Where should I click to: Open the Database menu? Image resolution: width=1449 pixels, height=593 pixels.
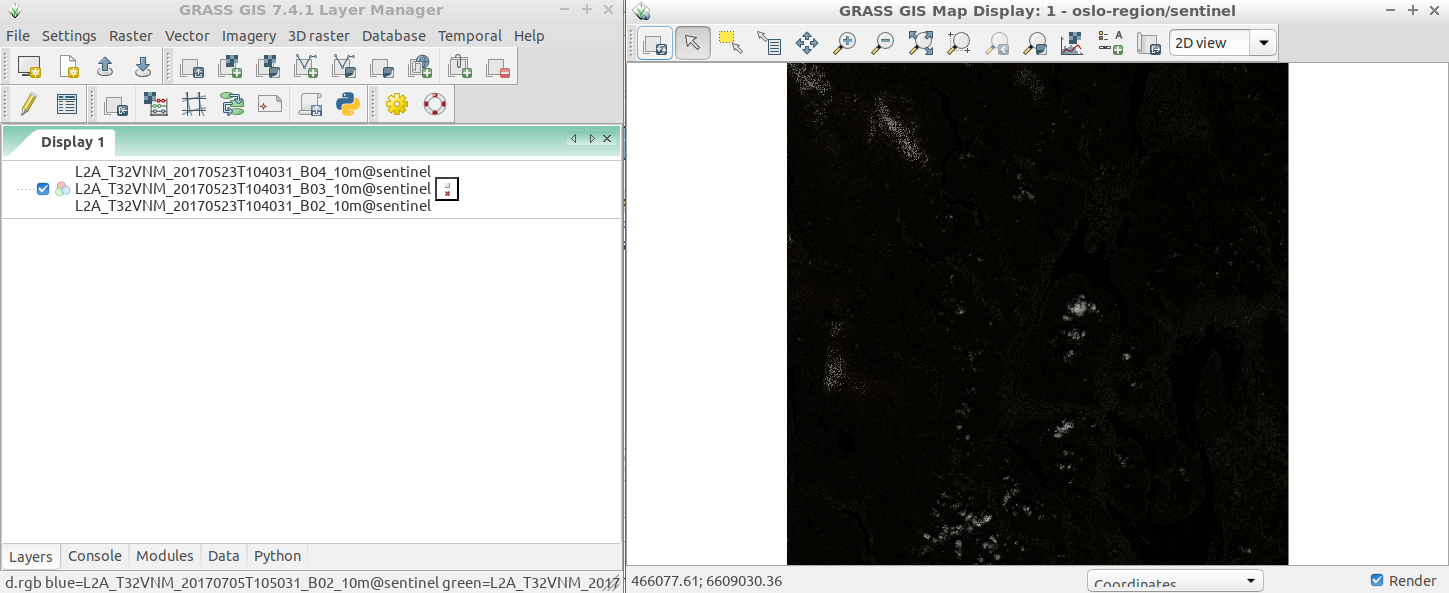[394, 36]
